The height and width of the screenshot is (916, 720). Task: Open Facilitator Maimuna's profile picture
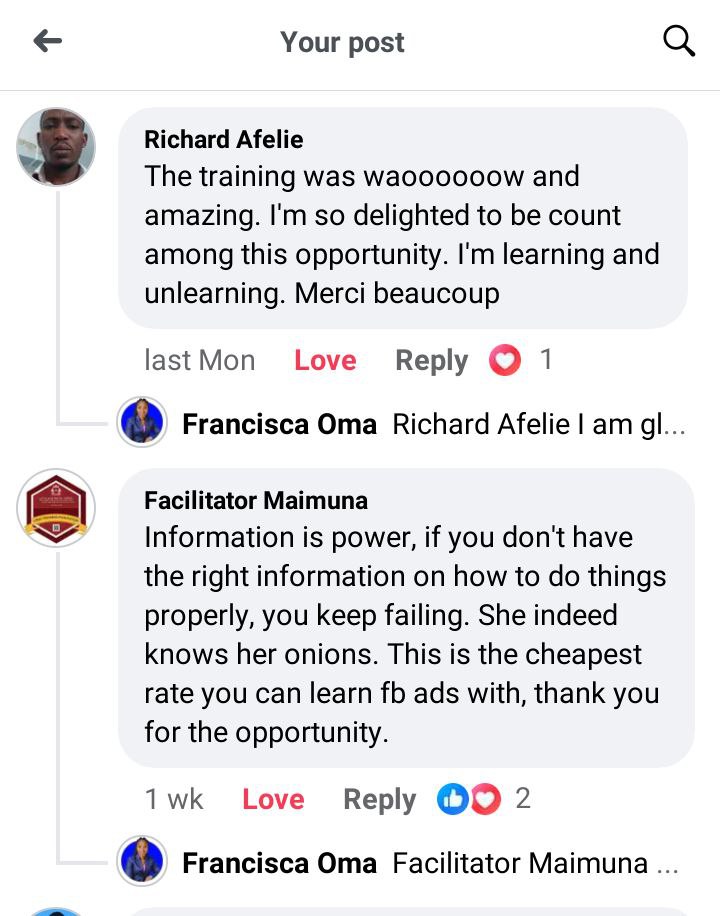pos(56,508)
